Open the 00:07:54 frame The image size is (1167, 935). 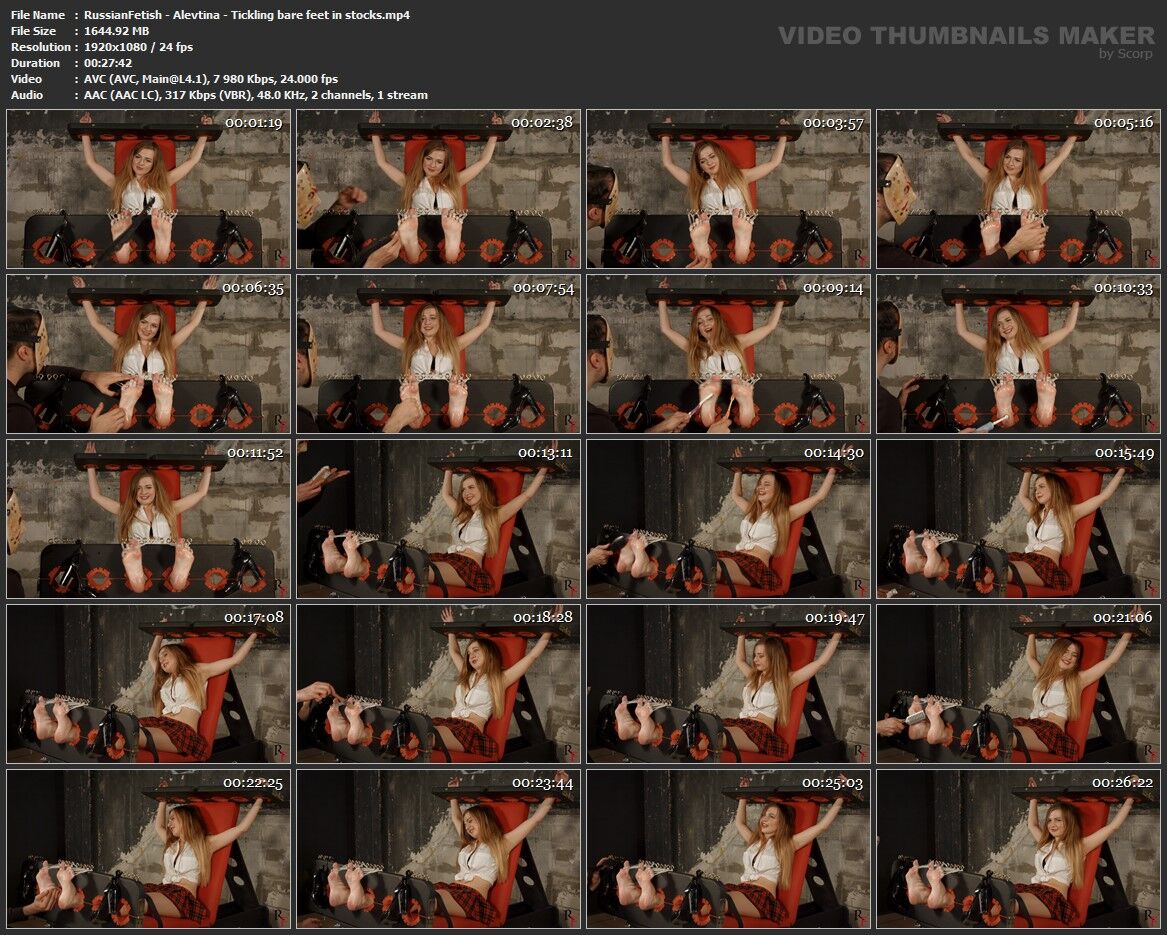438,354
